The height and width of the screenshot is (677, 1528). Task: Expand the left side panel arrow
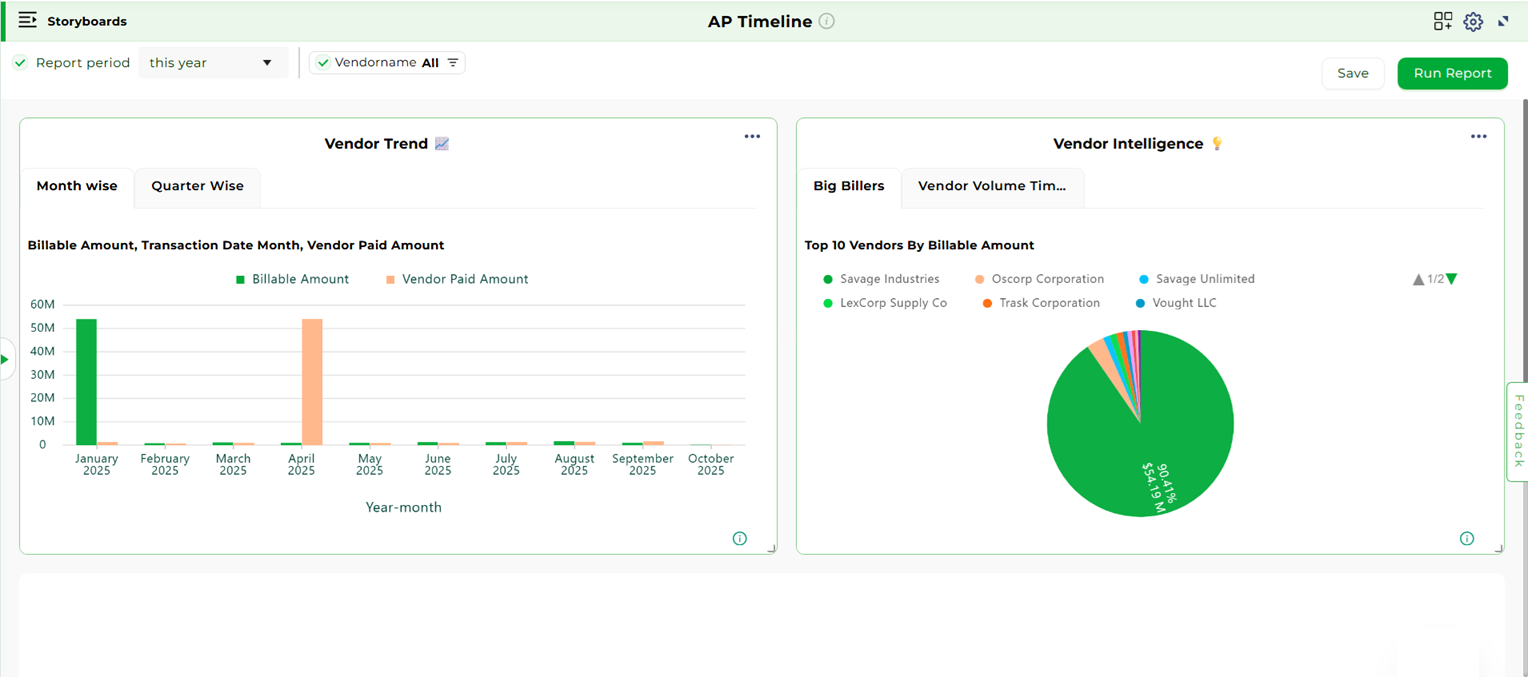(6, 359)
